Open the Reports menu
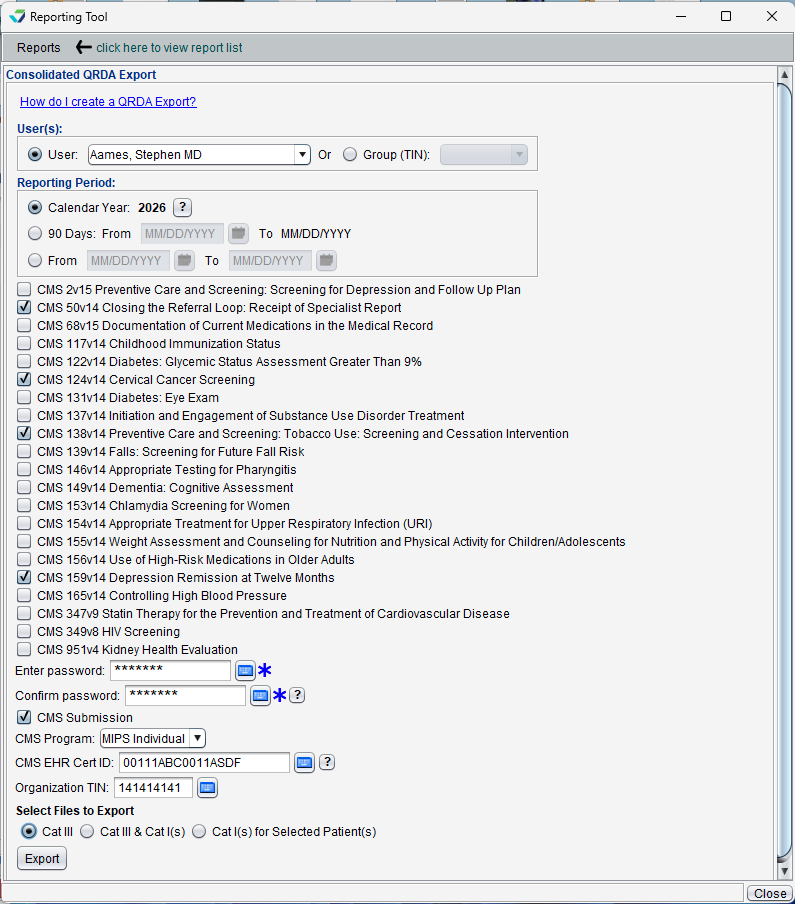 click(39, 47)
